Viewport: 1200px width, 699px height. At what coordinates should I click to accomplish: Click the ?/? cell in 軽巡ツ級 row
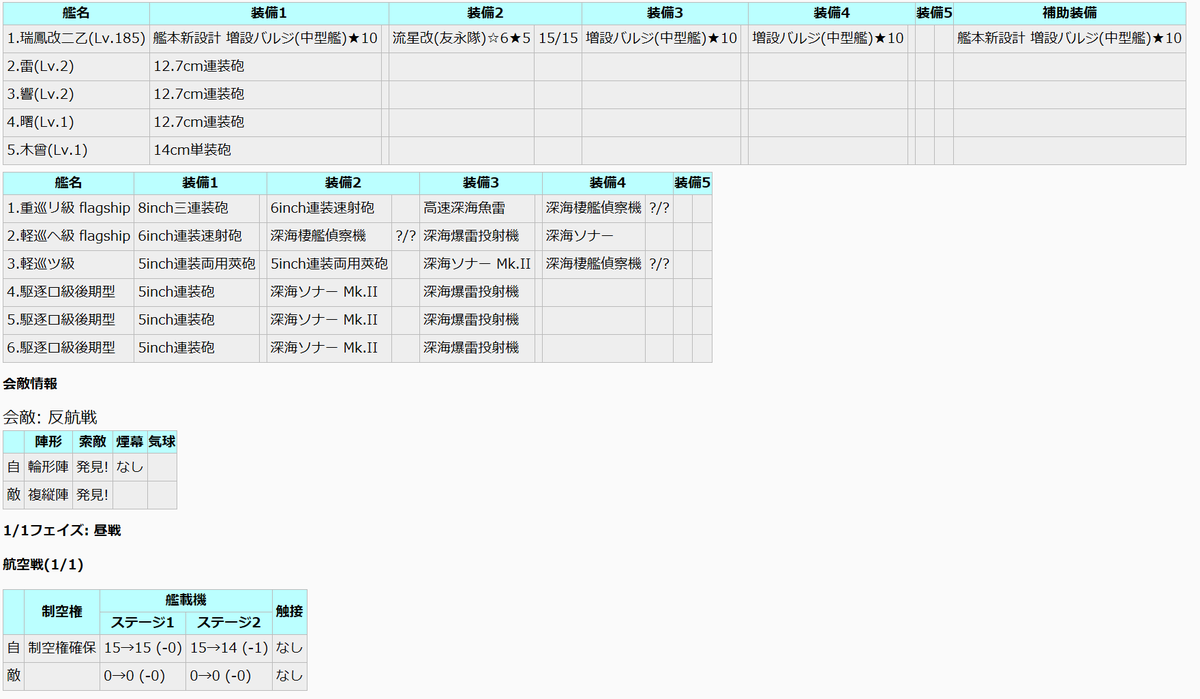(x=659, y=265)
